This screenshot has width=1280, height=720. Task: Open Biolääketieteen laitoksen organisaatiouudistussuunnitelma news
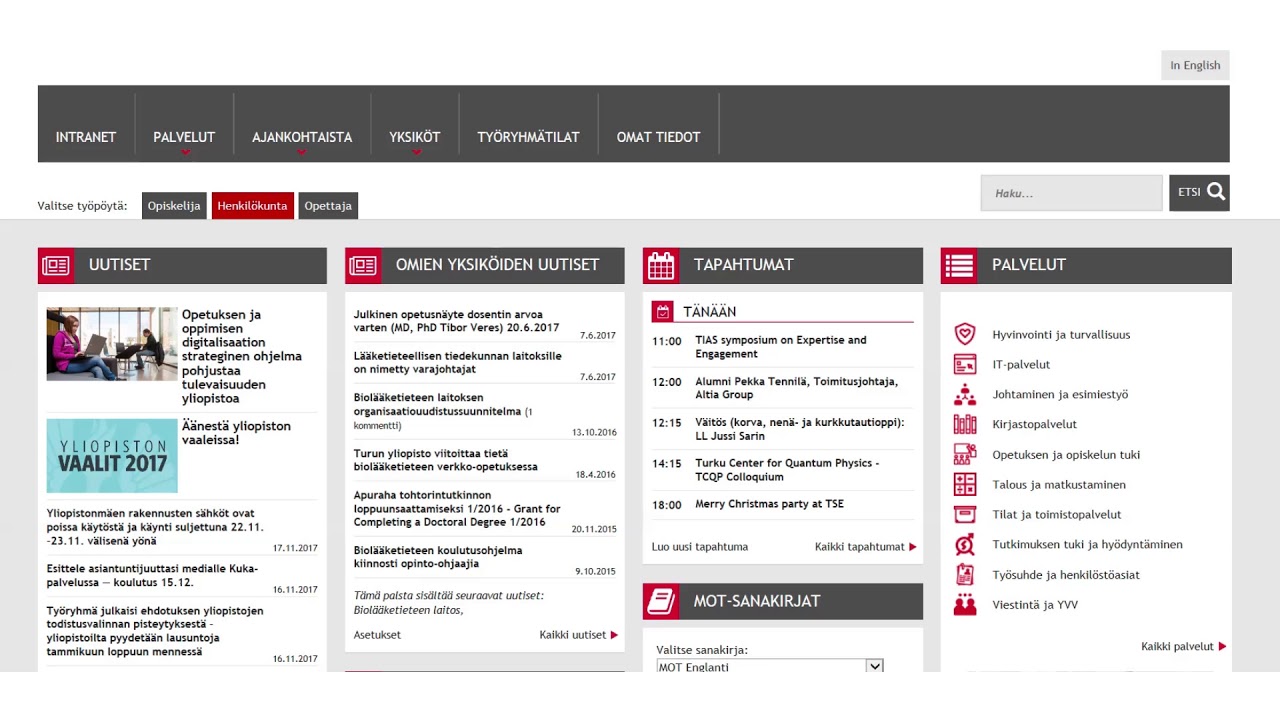point(443,411)
